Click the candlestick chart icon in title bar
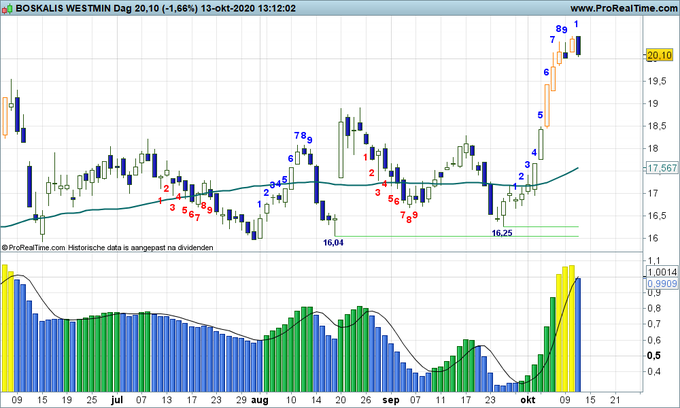 7,8
